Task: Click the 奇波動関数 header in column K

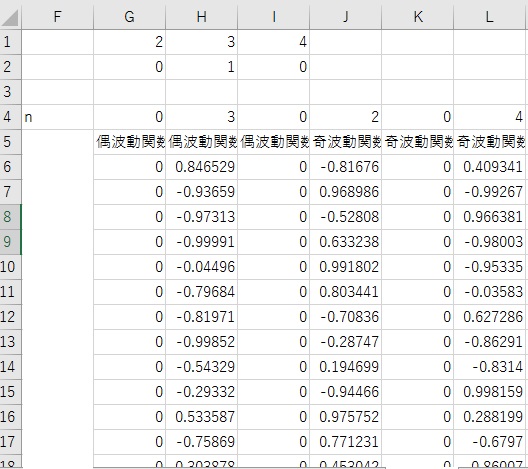Action: [418, 142]
